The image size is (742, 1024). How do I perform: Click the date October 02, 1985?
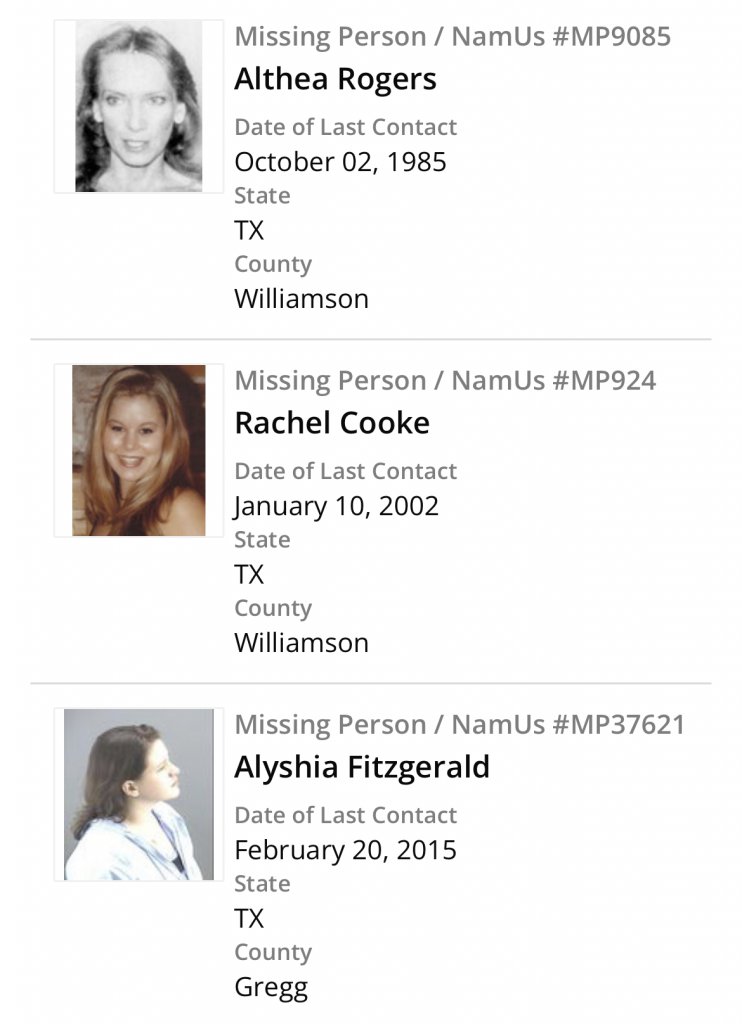click(x=340, y=162)
